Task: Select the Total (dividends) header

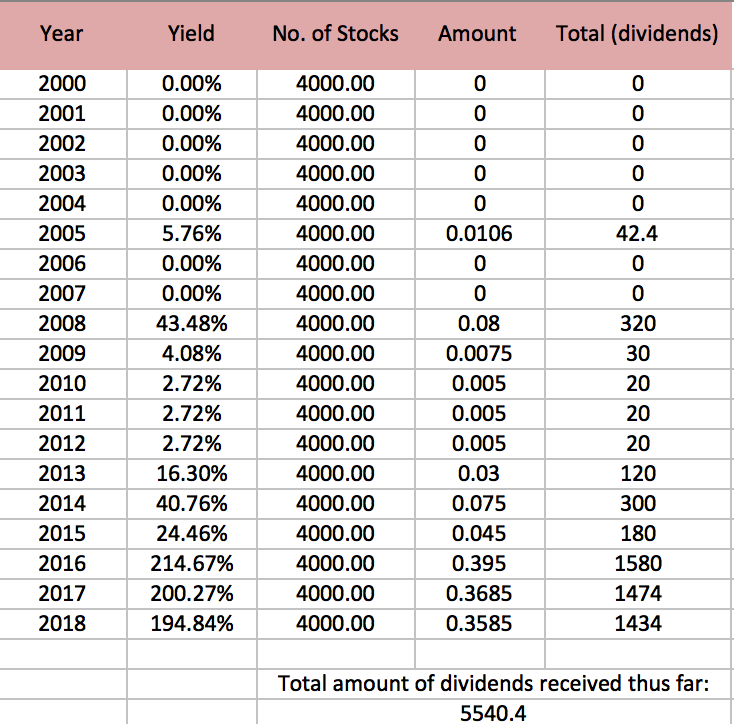Action: 637,34
